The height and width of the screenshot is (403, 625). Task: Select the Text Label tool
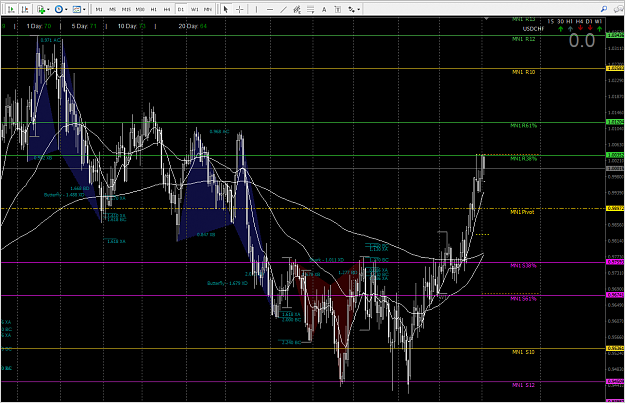coord(338,9)
